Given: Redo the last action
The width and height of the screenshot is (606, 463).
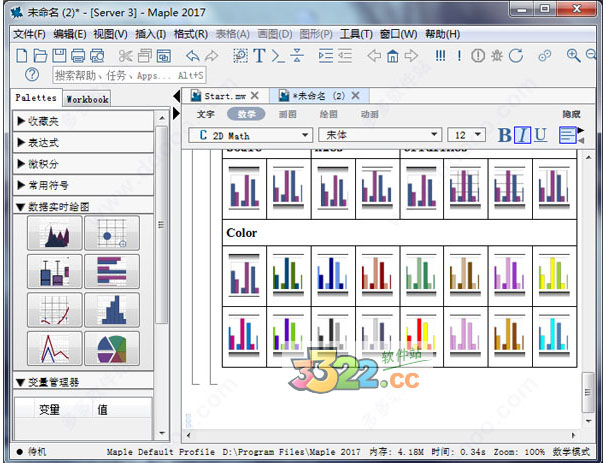Looking at the screenshot, I should point(211,56).
